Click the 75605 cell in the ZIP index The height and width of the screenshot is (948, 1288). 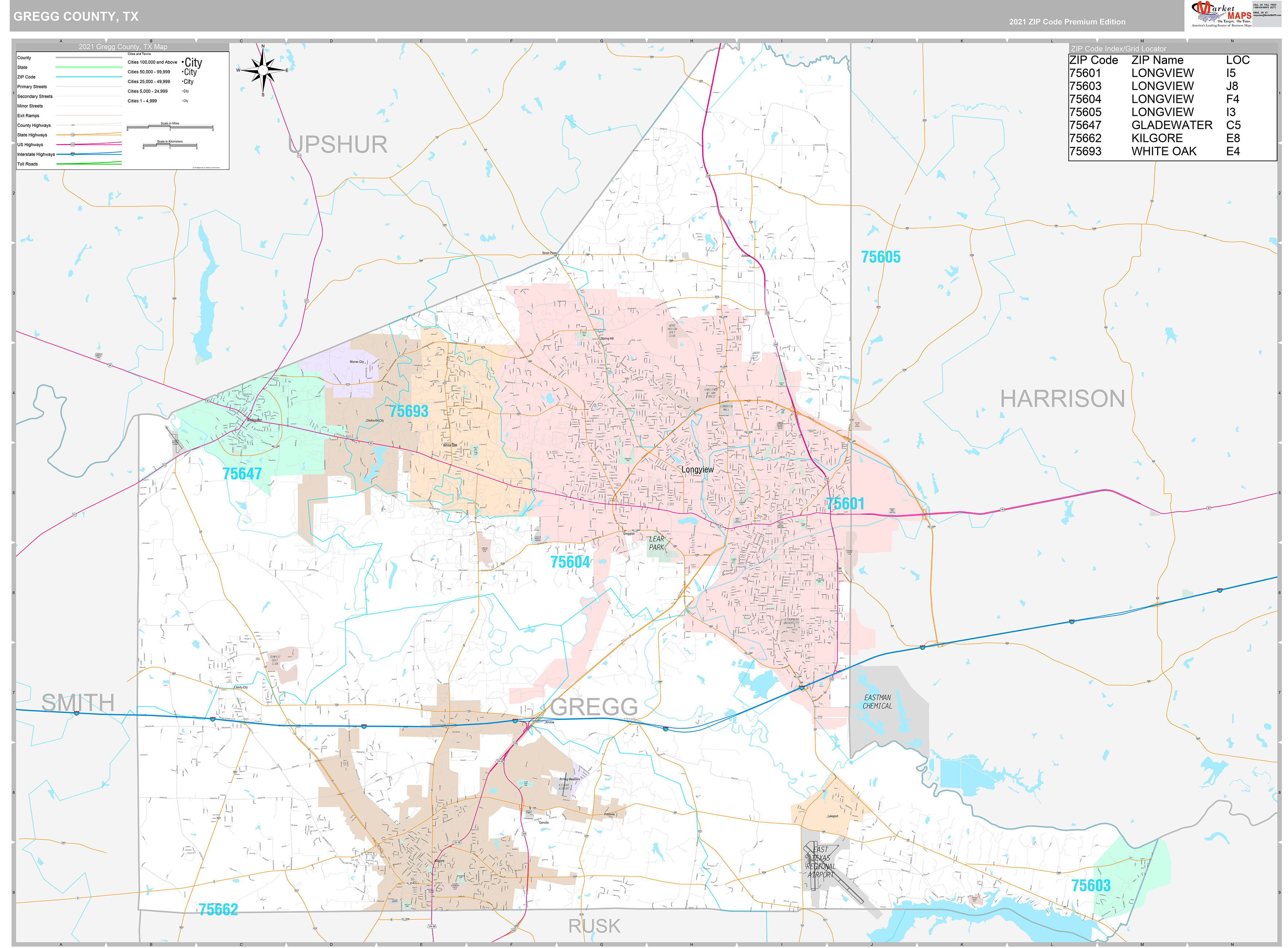[x=1085, y=112]
